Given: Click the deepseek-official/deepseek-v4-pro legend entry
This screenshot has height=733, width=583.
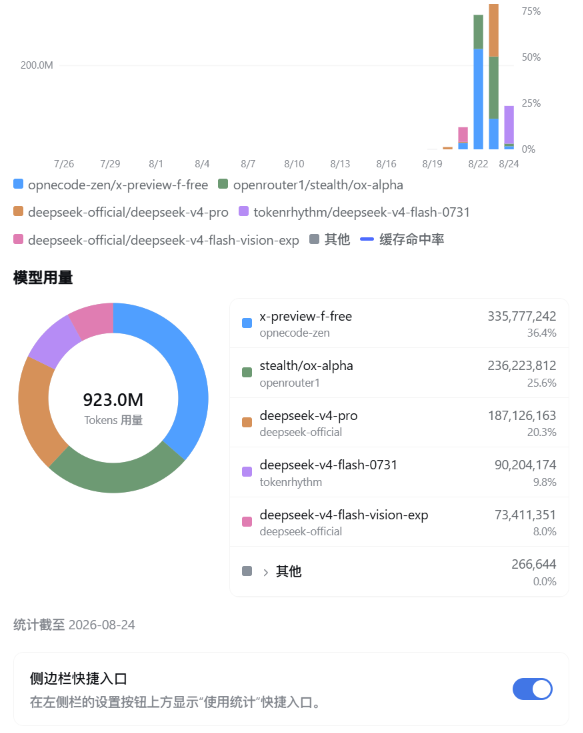Looking at the screenshot, I should (x=121, y=212).
